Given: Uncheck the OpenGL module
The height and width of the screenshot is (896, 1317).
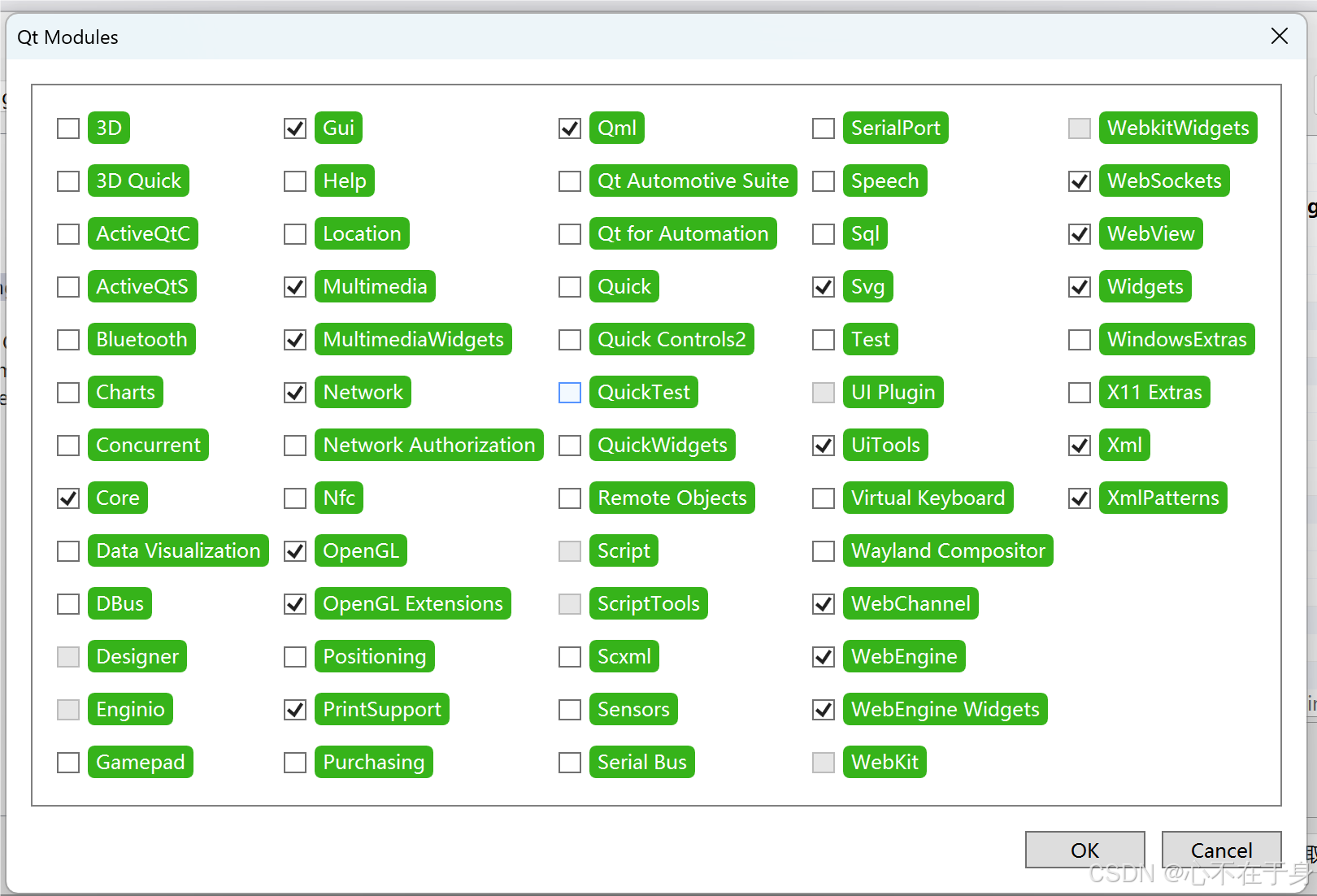Looking at the screenshot, I should [x=295, y=551].
